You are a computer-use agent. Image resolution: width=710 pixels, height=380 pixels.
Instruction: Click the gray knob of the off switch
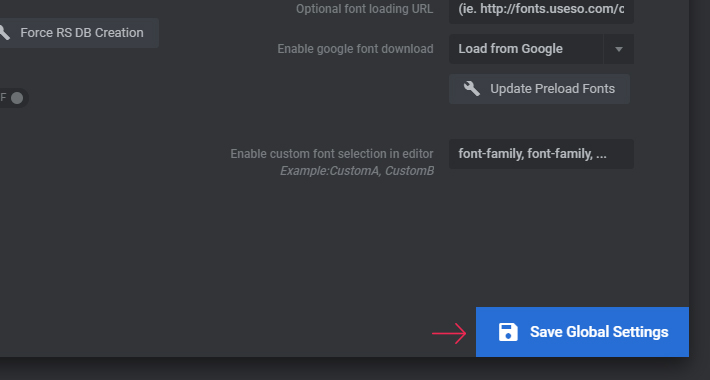(x=17, y=98)
